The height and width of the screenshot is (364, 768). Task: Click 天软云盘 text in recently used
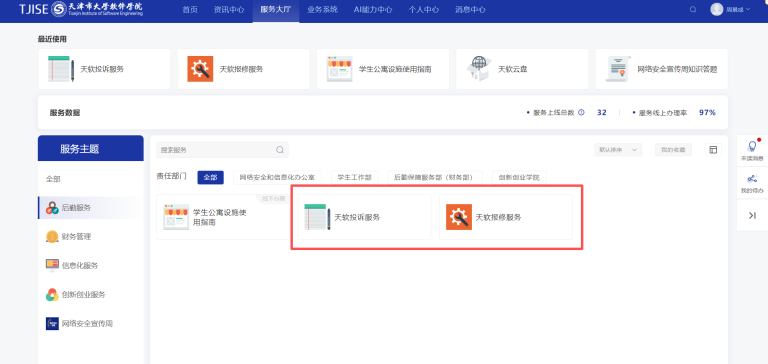(x=513, y=69)
